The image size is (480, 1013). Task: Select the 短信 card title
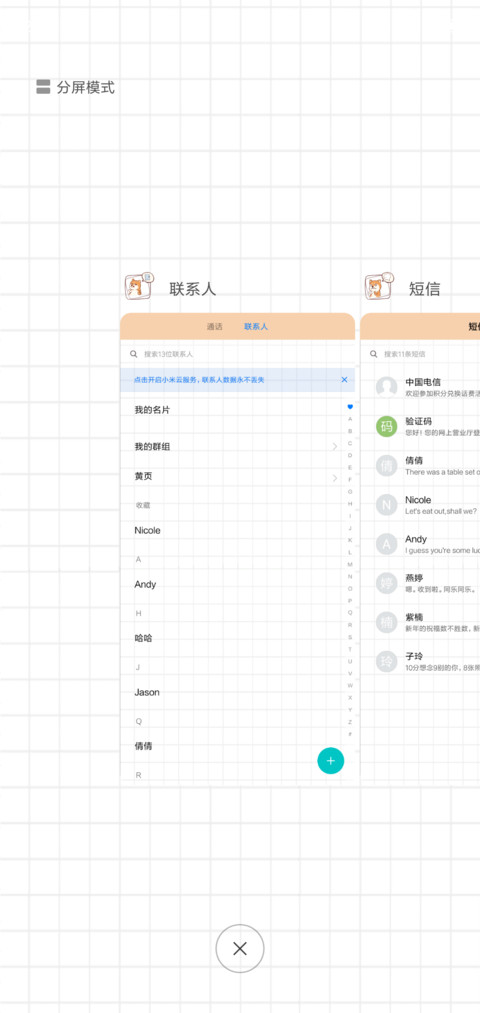coord(424,289)
